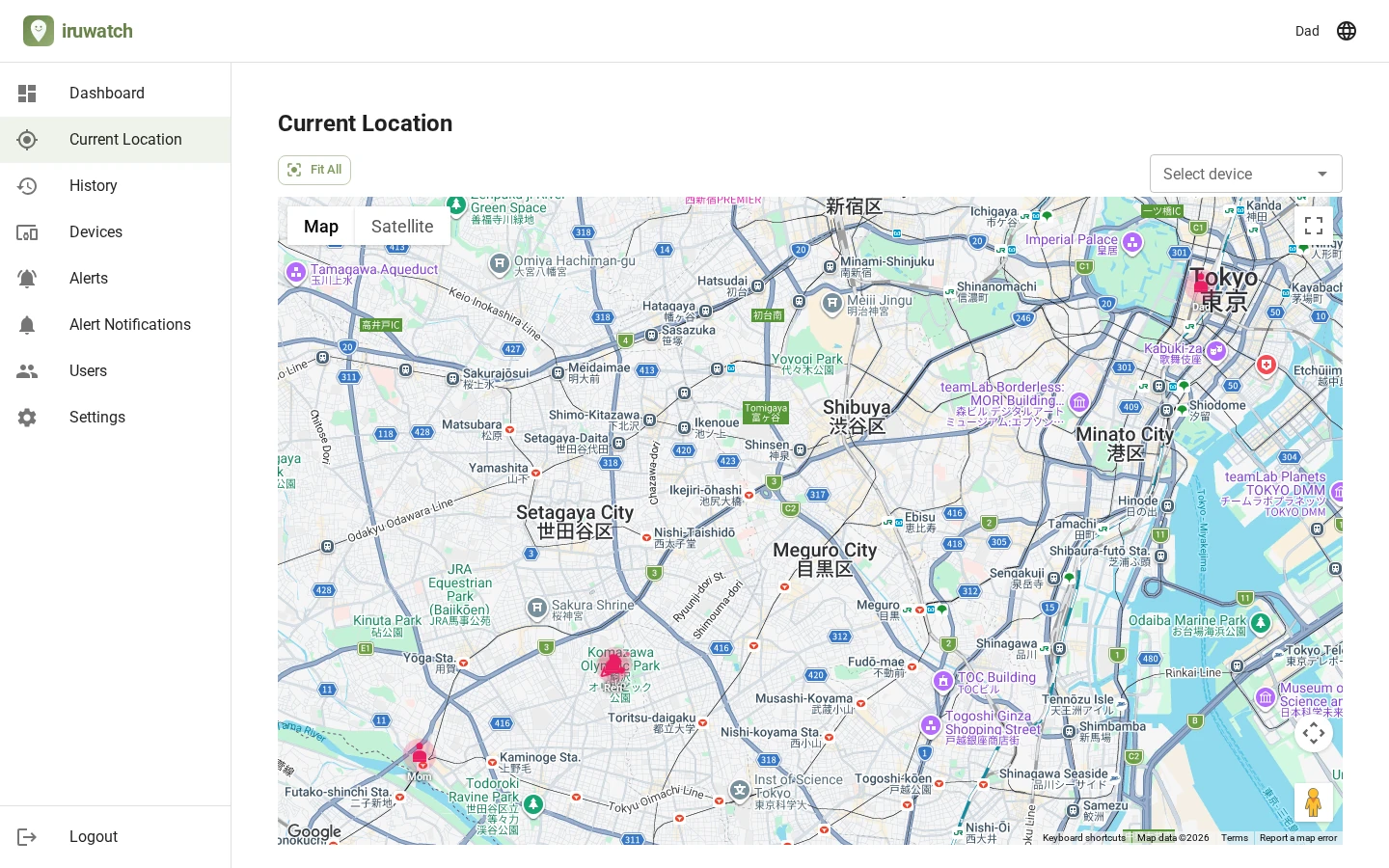1389x868 pixels.
Task: Expand the Select device dropdown
Action: pyautogui.click(x=1246, y=174)
